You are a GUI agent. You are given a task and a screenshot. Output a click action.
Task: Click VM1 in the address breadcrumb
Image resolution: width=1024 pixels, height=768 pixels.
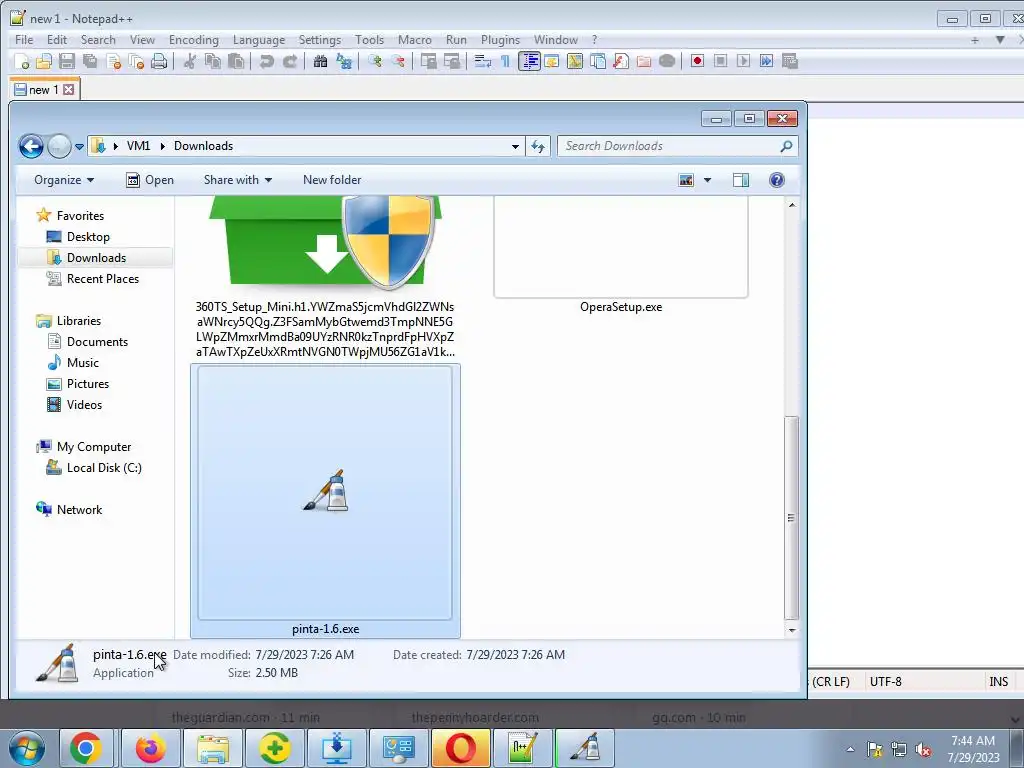[x=138, y=146]
